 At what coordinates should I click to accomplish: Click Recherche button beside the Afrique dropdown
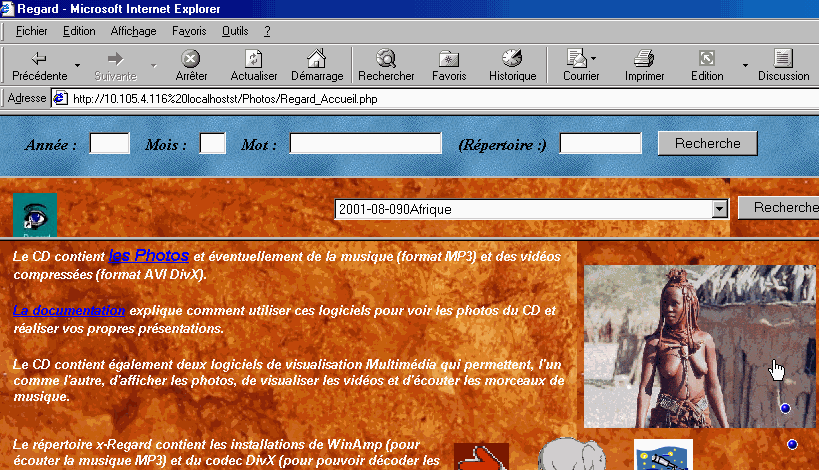pyautogui.click(x=780, y=208)
